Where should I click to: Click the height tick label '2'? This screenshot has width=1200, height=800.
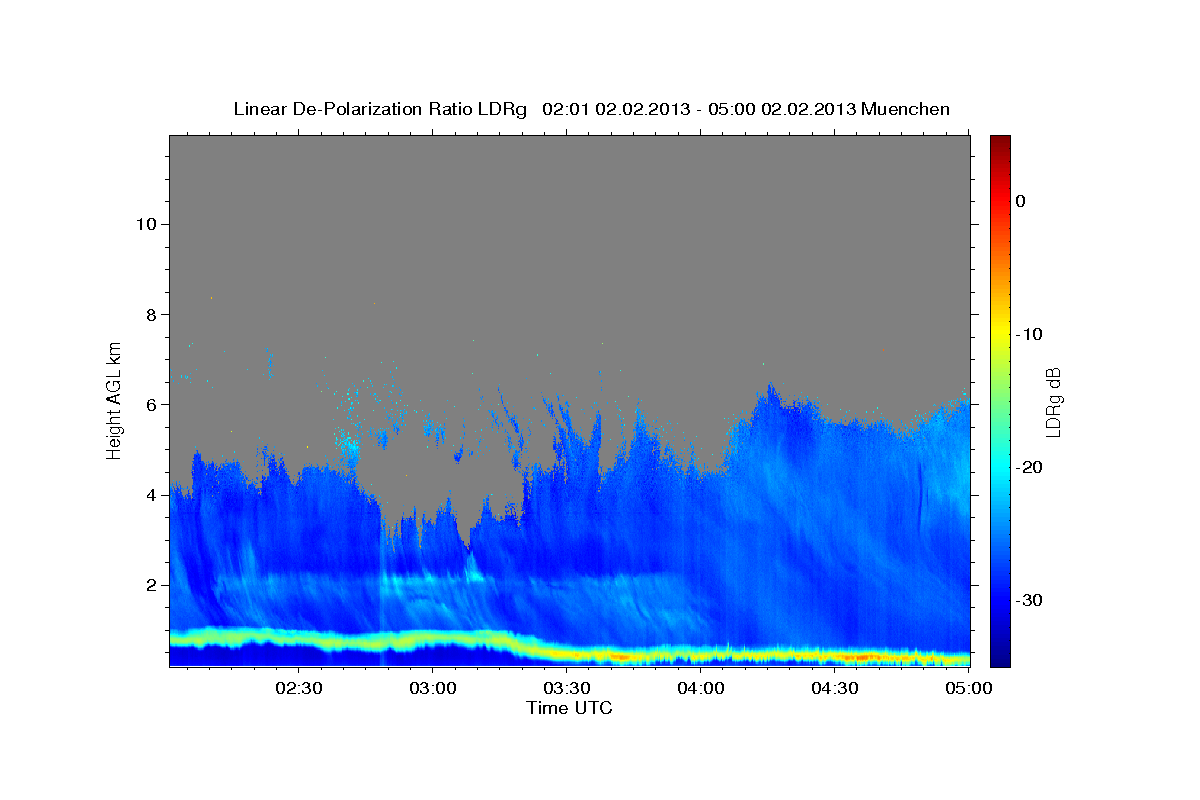point(150,584)
